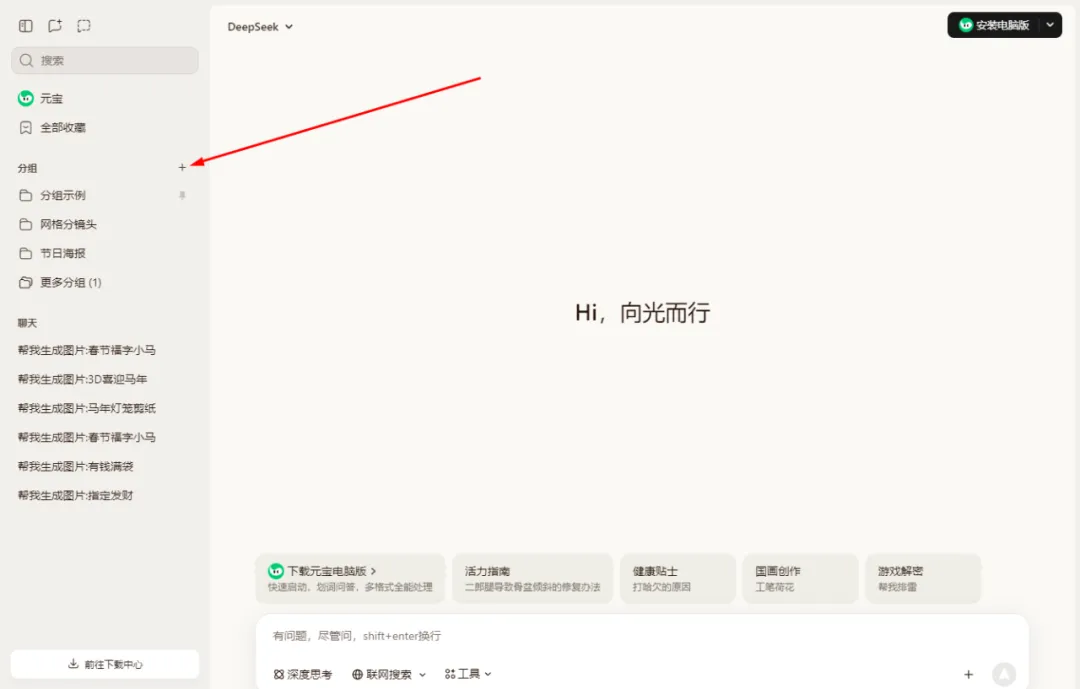Image resolution: width=1080 pixels, height=689 pixels.
Task: Select the 活力指南 suggestion card
Action: (x=532, y=578)
